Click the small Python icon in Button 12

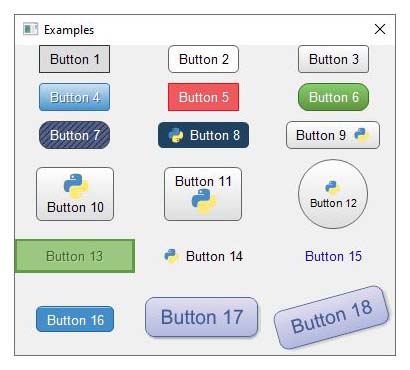coord(332,188)
